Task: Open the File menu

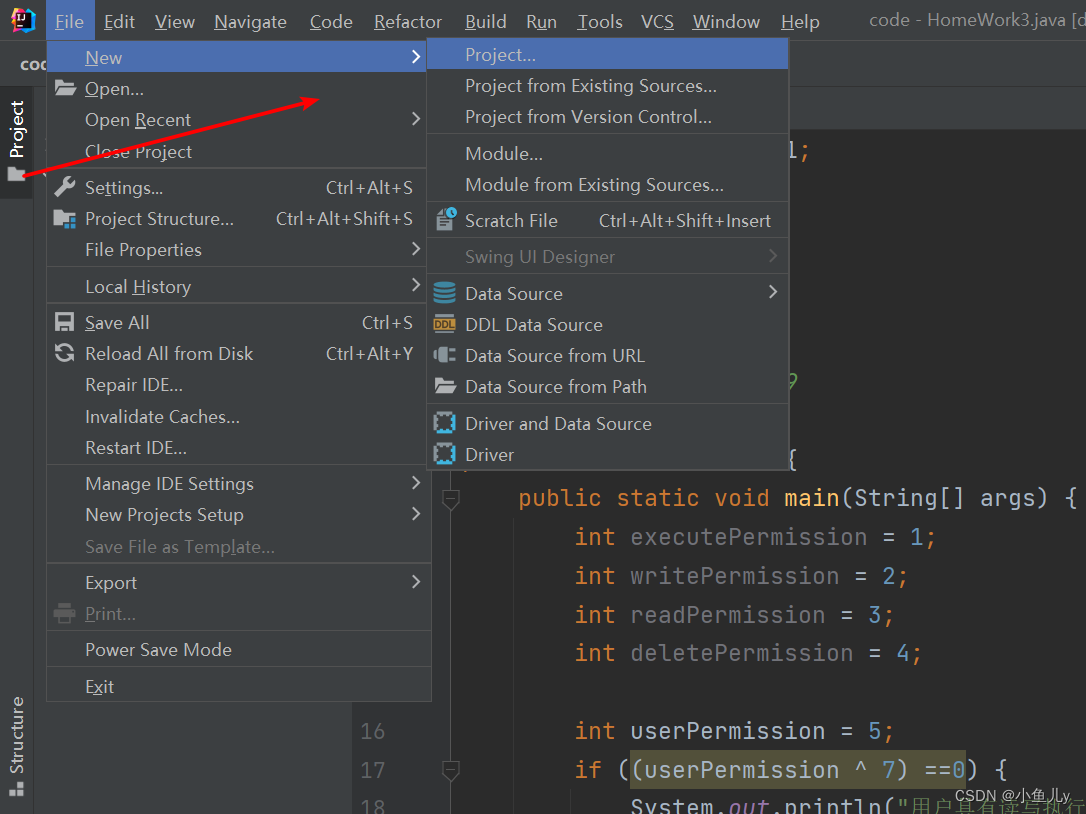Action: [69, 21]
